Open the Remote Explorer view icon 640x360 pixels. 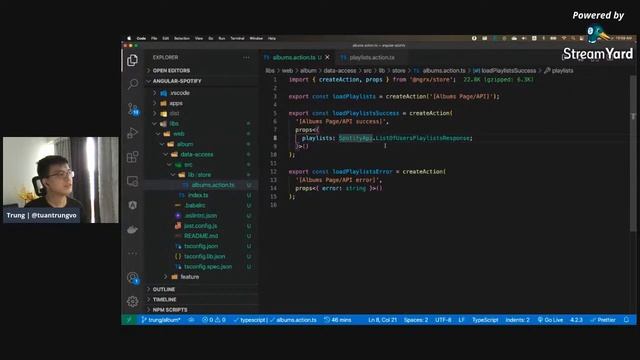(x=132, y=181)
